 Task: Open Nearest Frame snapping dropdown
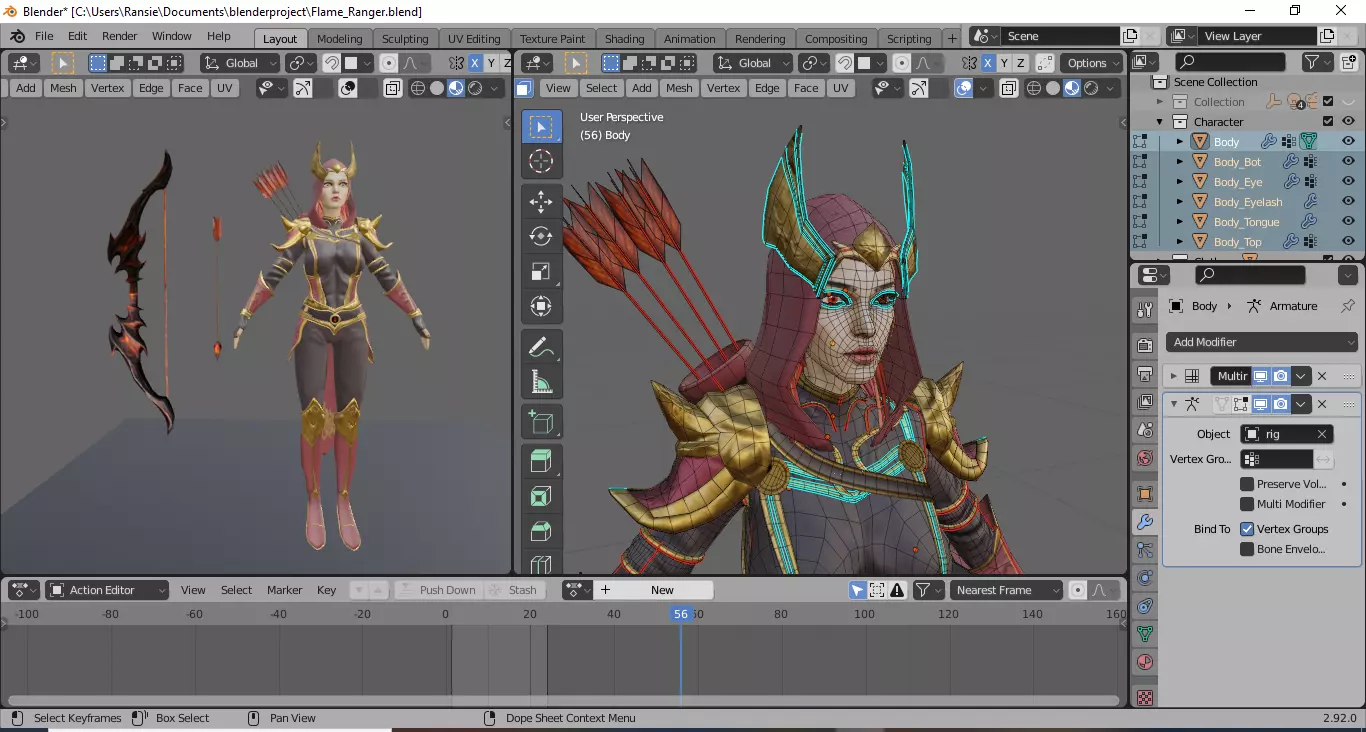[1005, 590]
